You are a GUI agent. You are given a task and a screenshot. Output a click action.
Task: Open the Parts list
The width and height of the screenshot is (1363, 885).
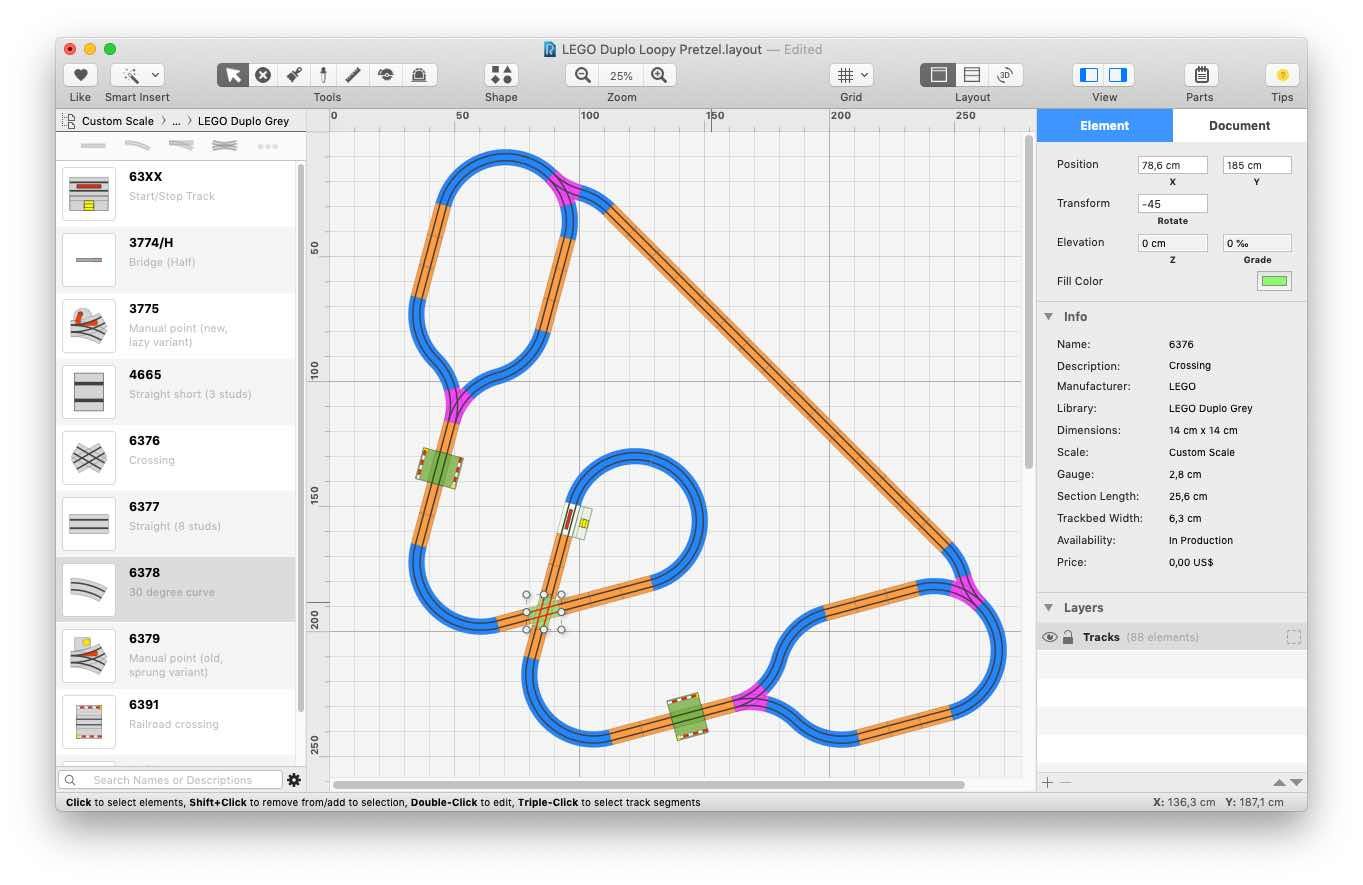tap(1200, 75)
